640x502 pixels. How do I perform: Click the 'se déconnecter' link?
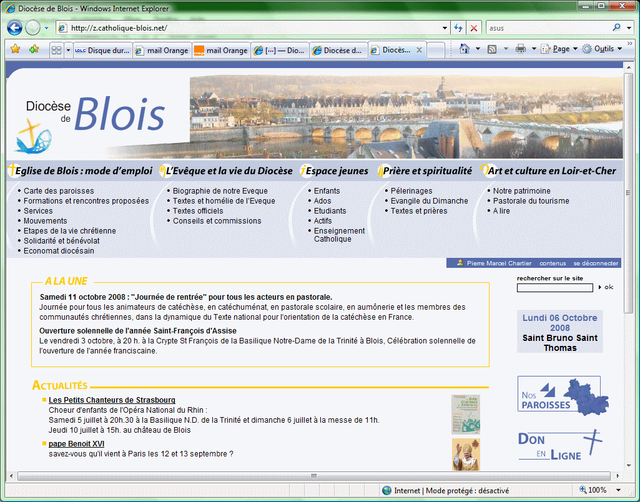click(596, 264)
